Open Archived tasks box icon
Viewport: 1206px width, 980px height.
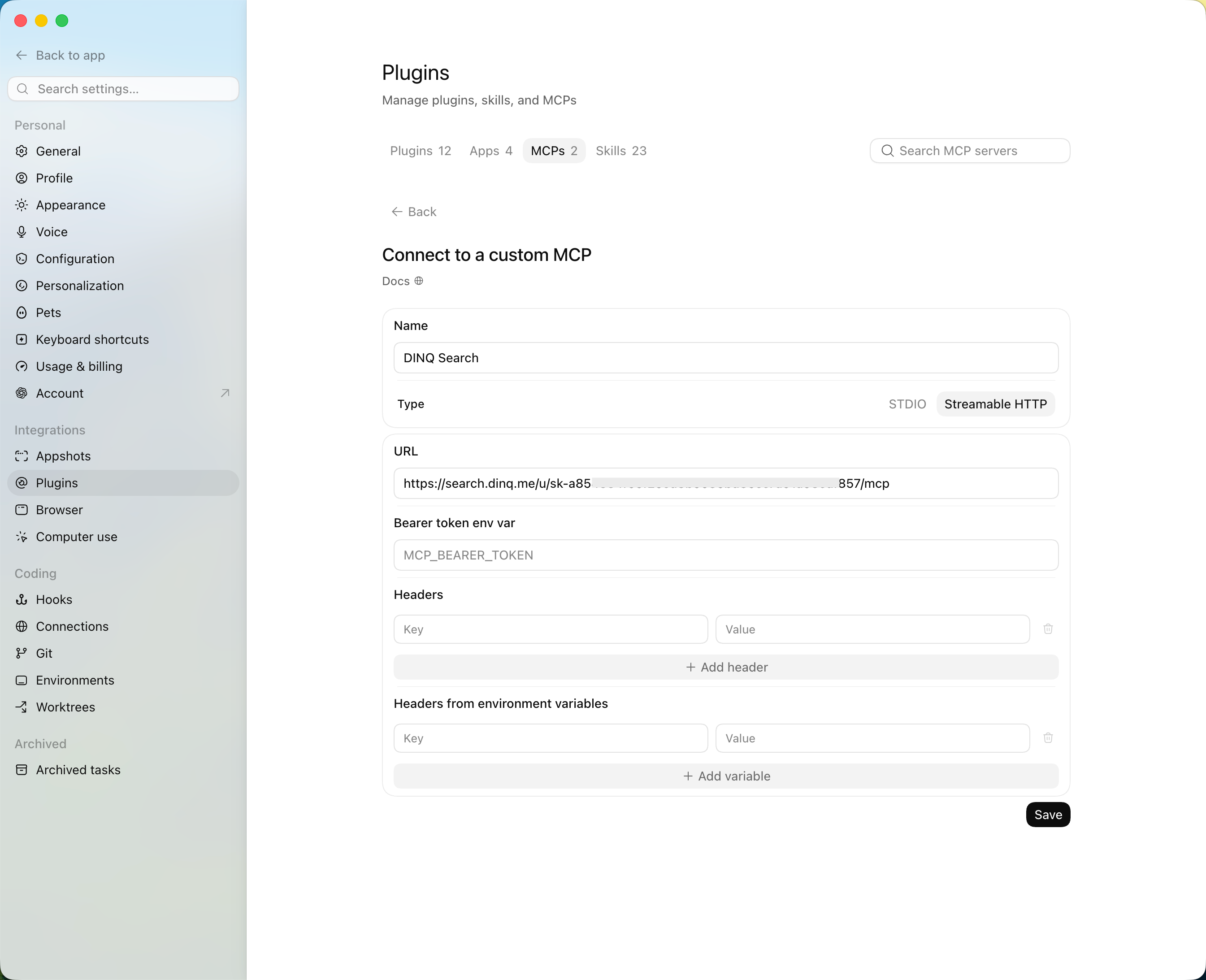click(x=22, y=770)
